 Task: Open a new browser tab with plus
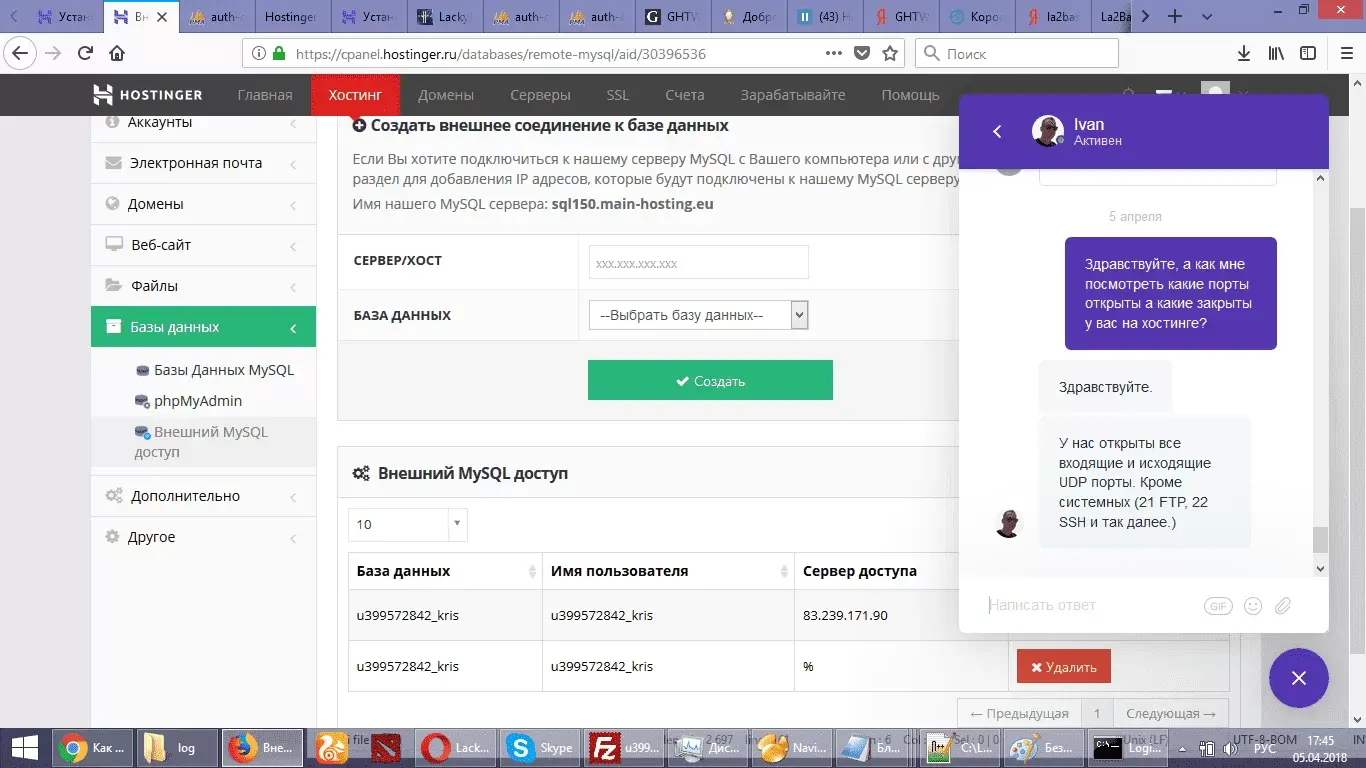coord(1175,16)
